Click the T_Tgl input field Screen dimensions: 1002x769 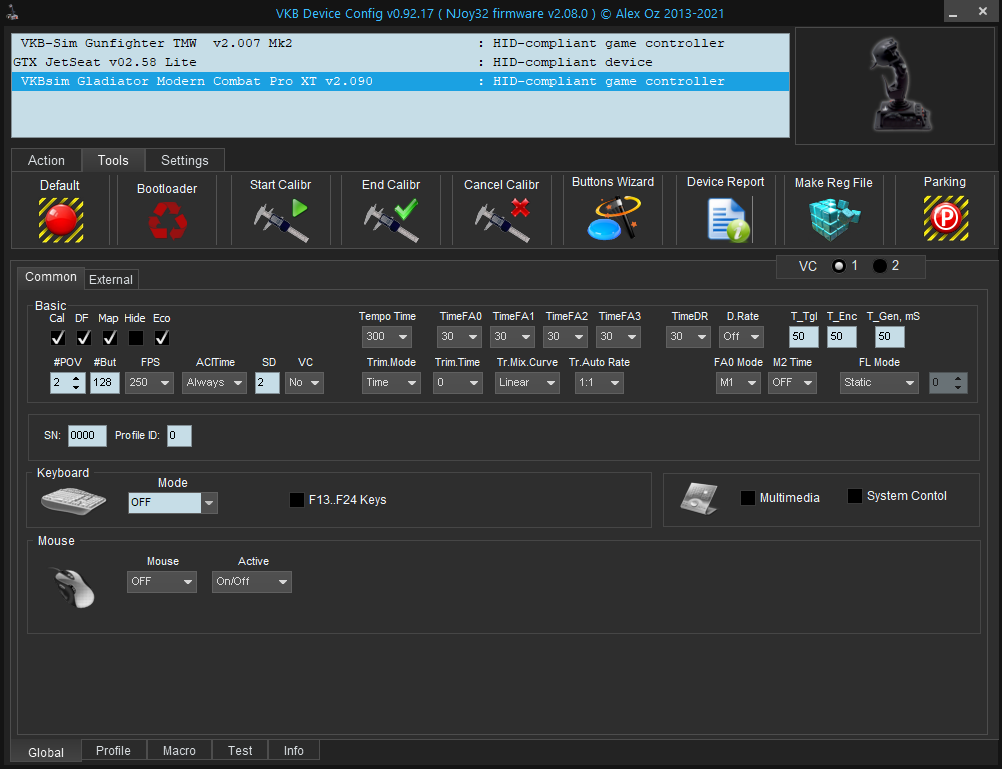point(804,337)
